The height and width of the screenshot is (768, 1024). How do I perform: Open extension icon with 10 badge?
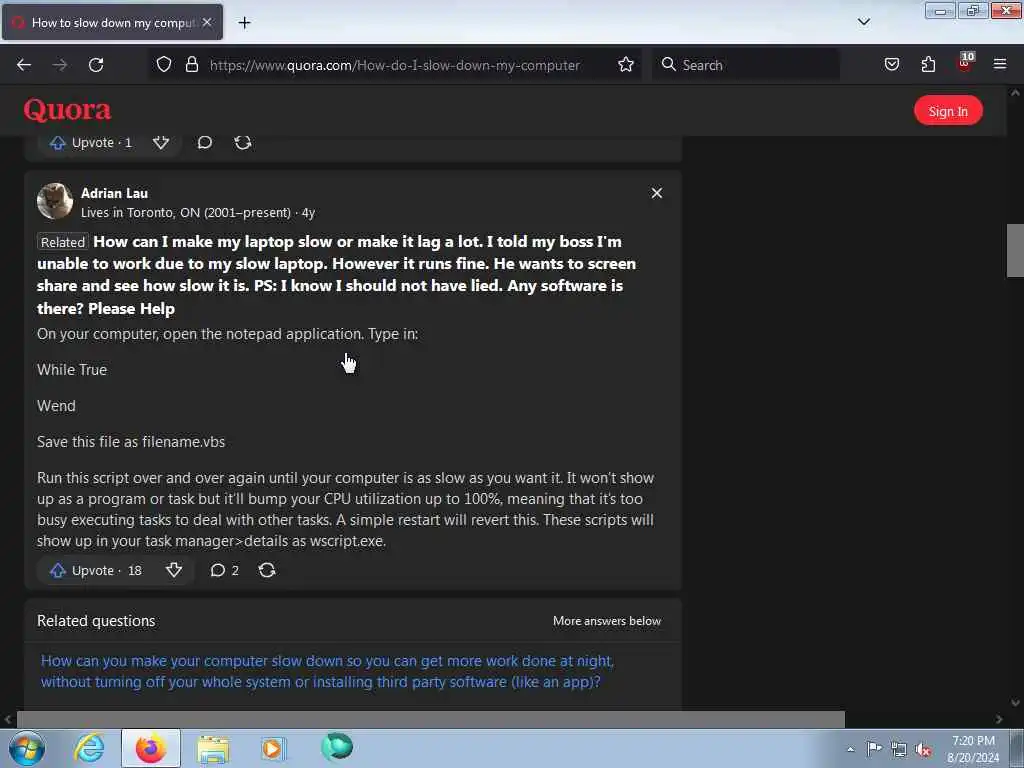point(965,63)
